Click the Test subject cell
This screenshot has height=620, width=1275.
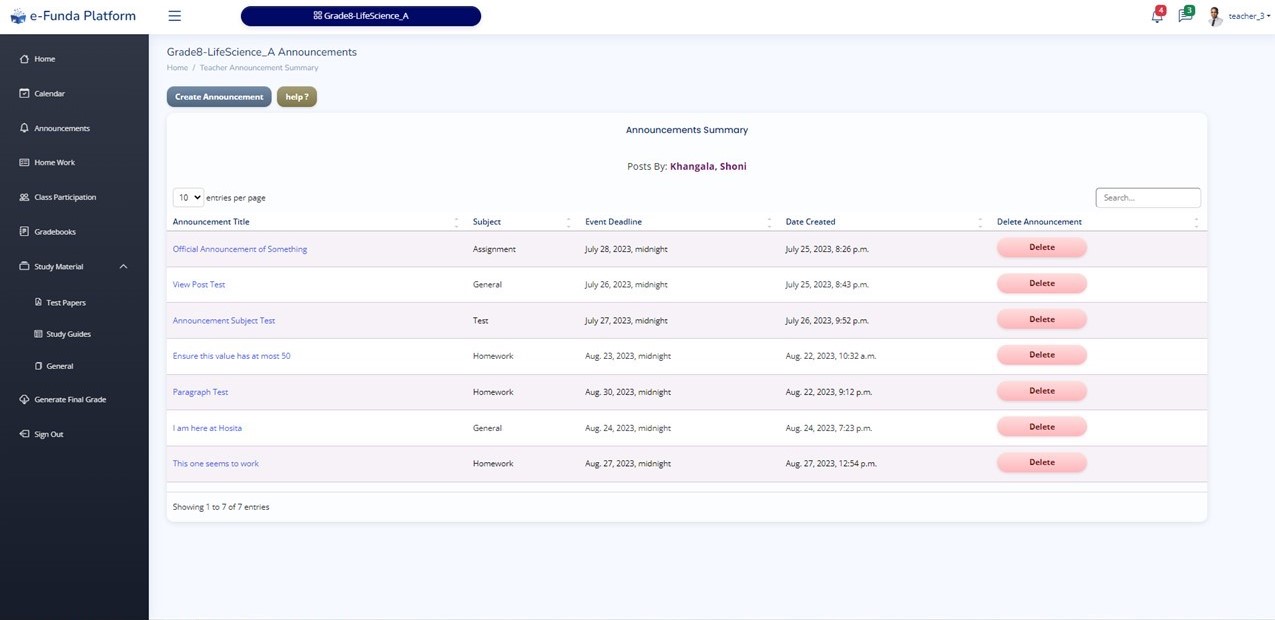pos(481,321)
